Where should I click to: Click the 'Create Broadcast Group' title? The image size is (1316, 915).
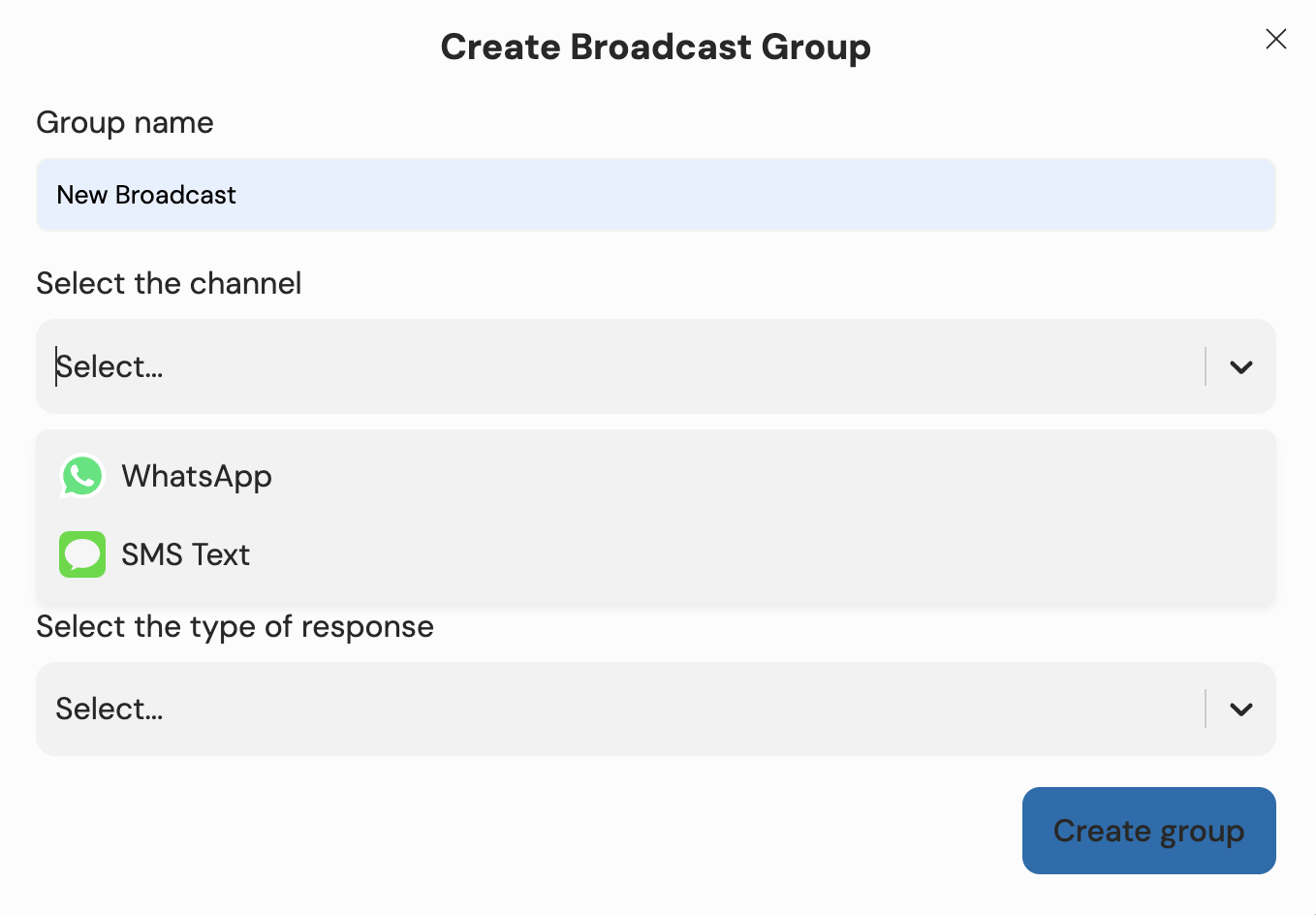click(x=656, y=47)
